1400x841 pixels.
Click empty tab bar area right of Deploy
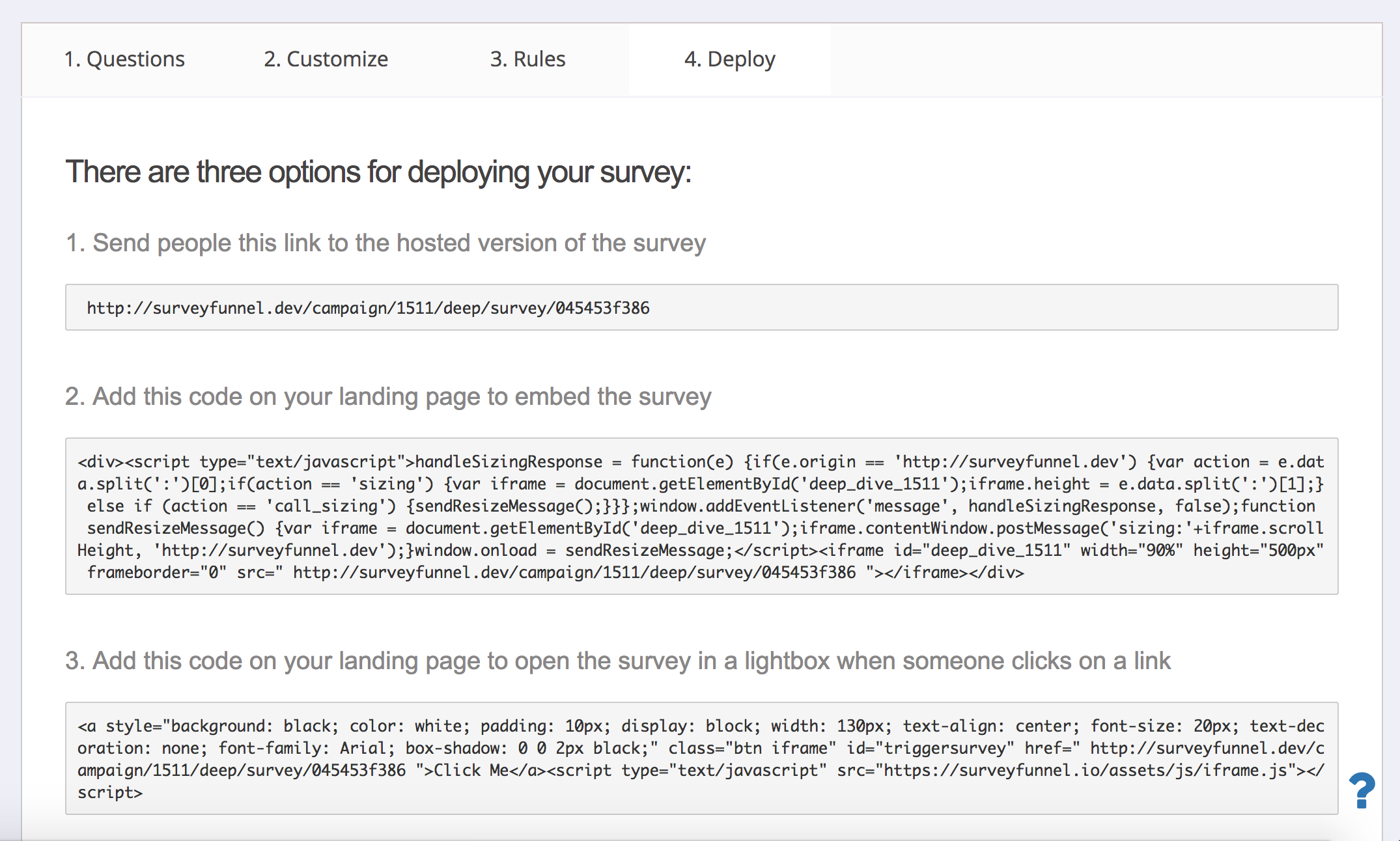click(x=1107, y=59)
